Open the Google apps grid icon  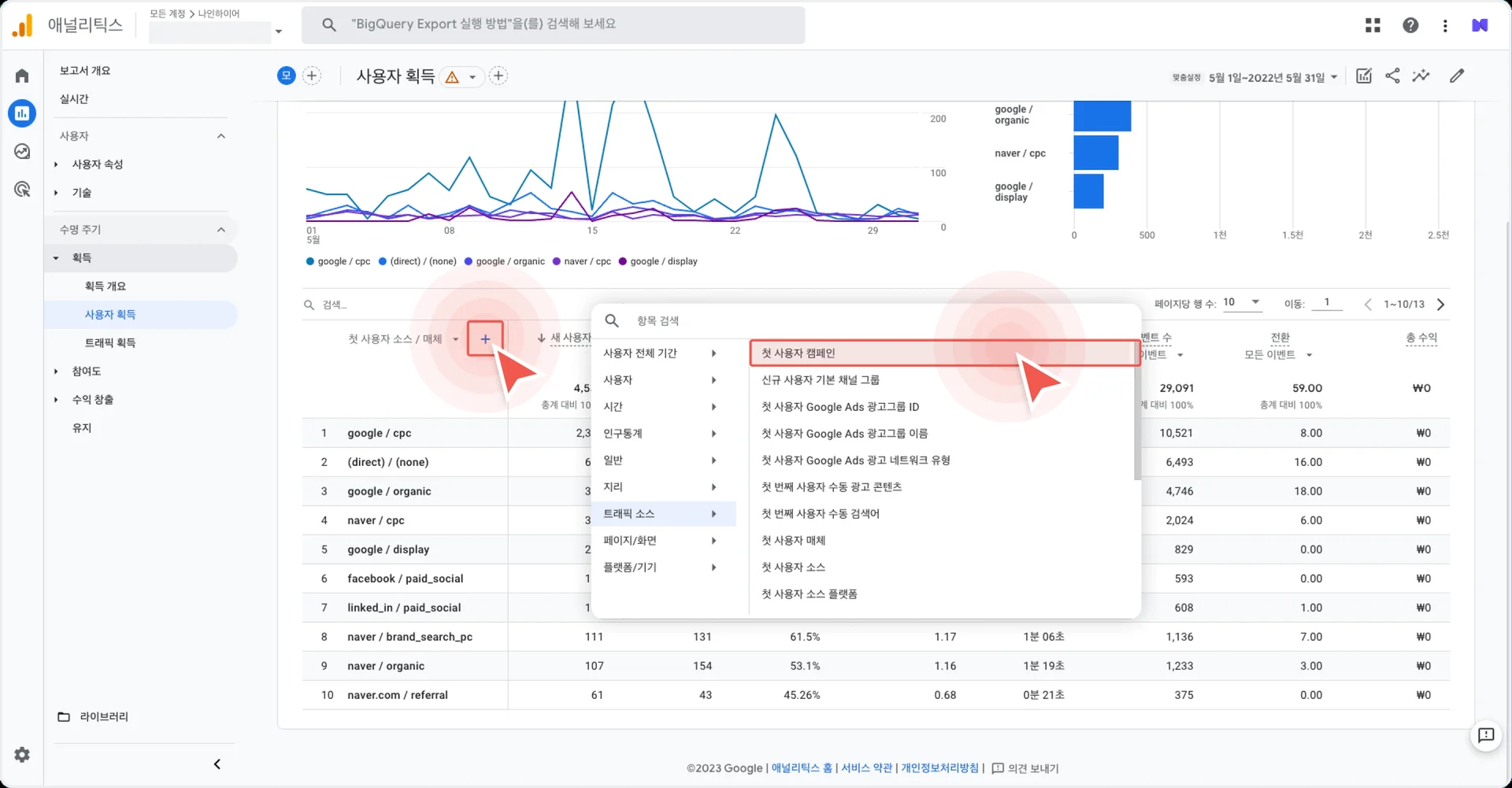[x=1373, y=25]
